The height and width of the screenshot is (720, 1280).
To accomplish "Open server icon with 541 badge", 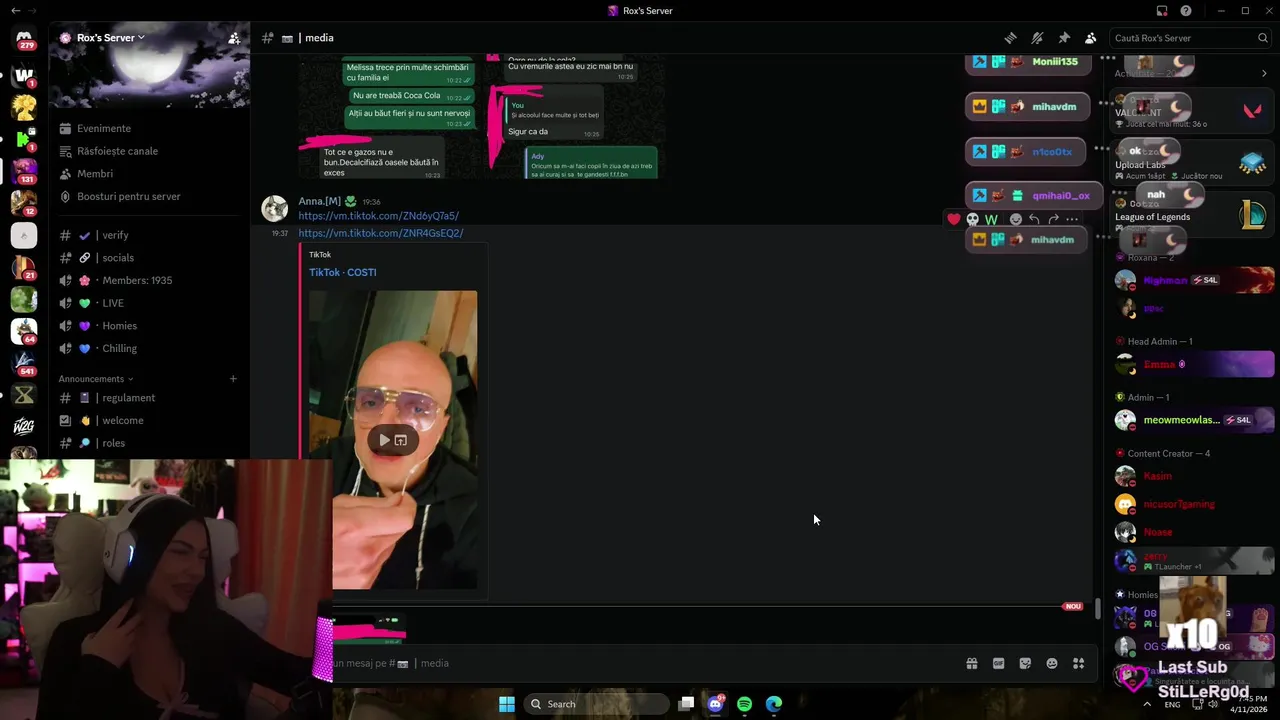I will [x=24, y=363].
